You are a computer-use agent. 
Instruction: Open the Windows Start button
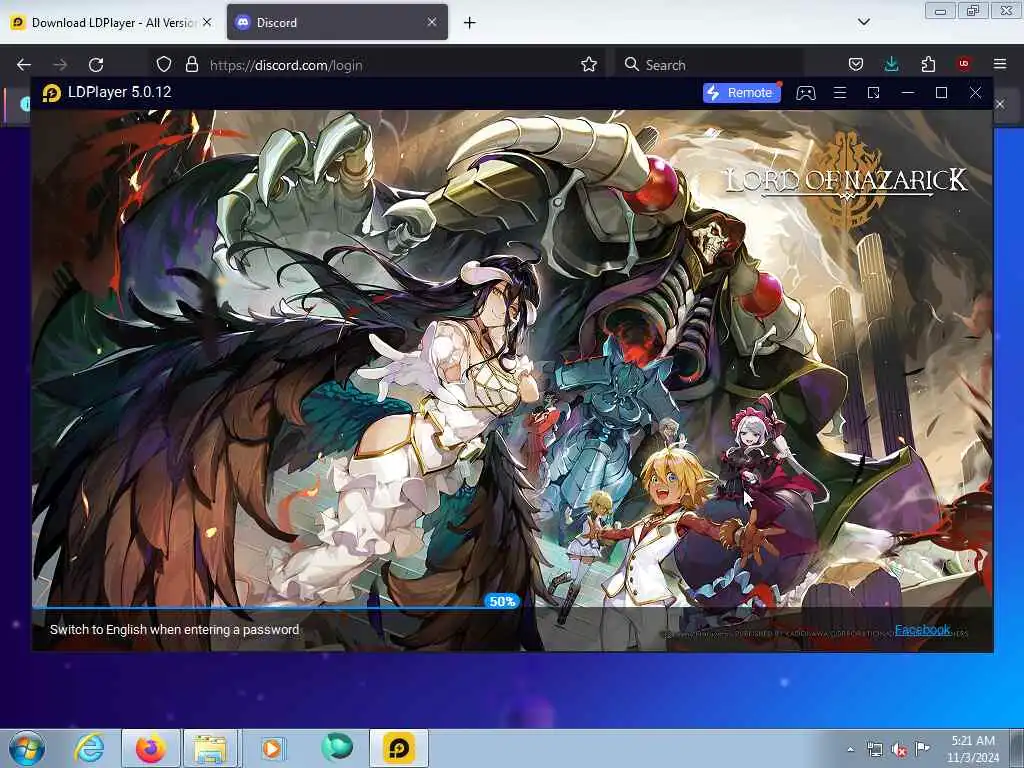click(x=27, y=748)
